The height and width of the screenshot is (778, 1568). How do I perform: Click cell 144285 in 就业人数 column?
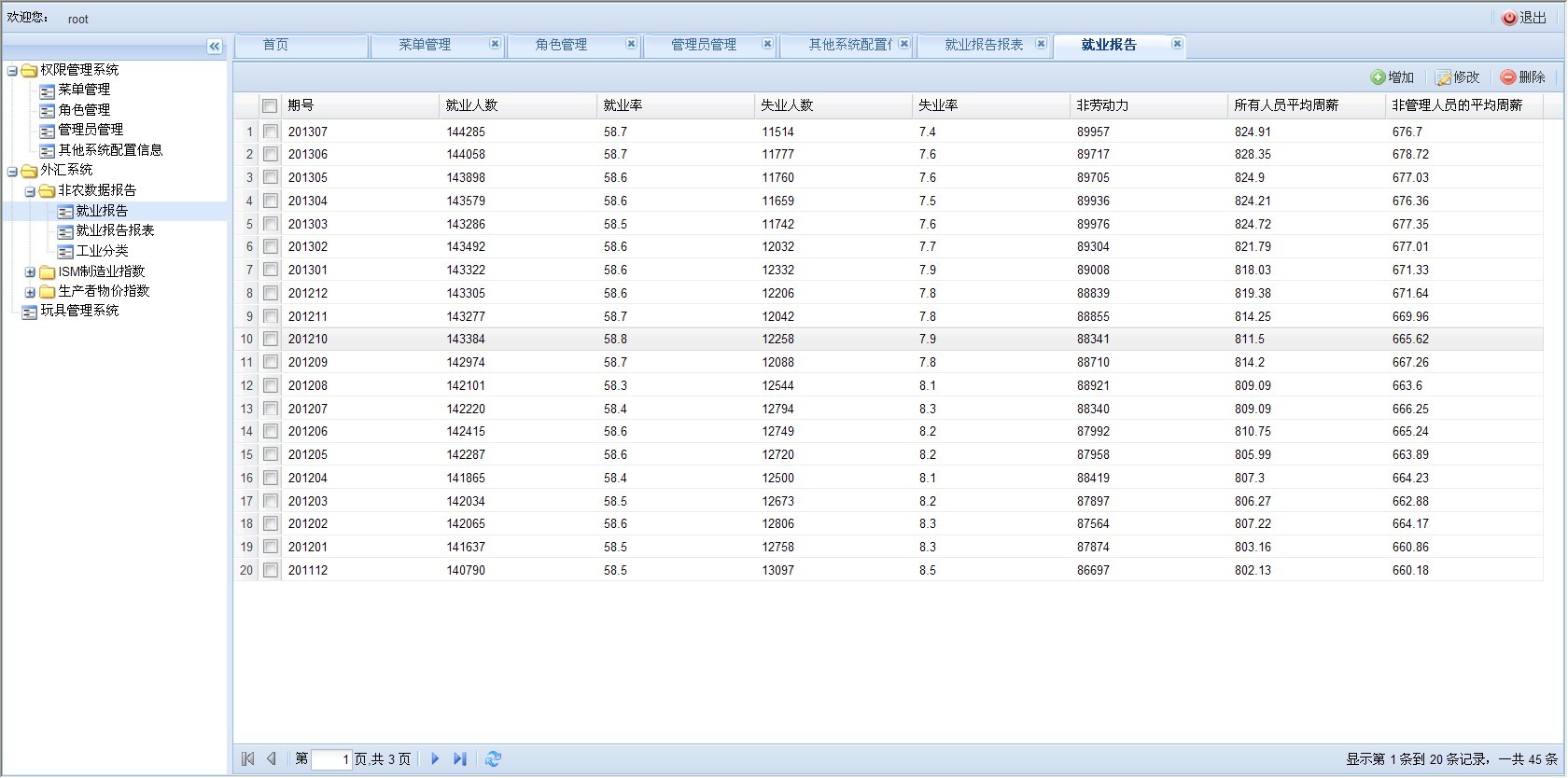pyautogui.click(x=466, y=132)
